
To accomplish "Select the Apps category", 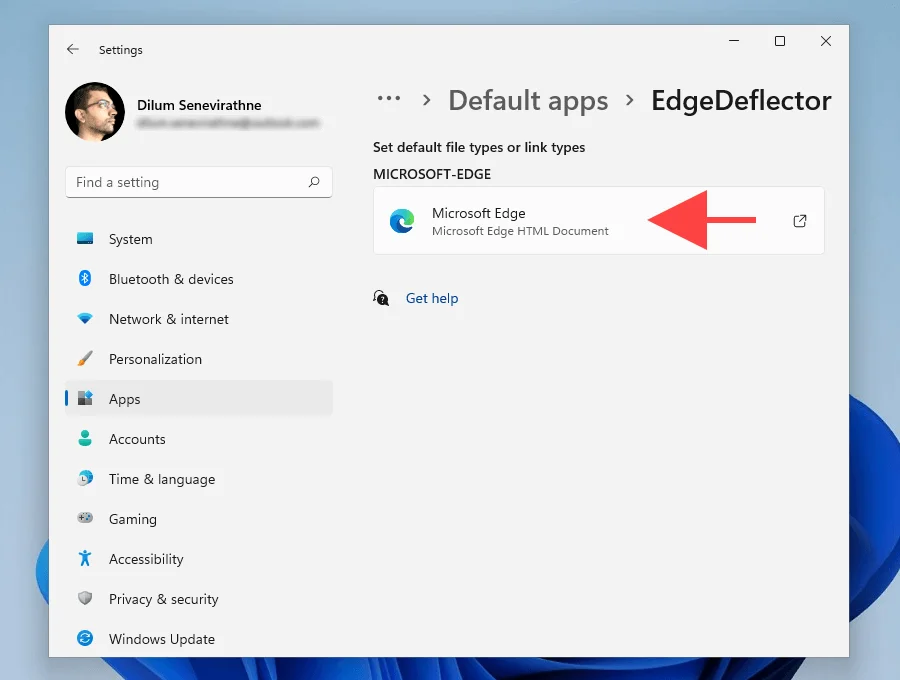I will click(199, 398).
